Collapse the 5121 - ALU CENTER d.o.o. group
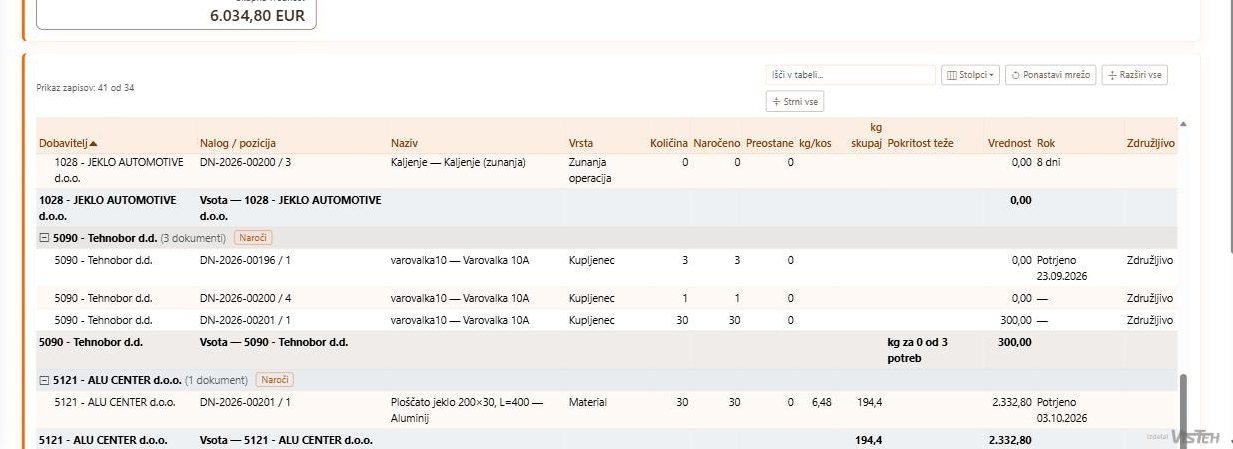Screen dimensions: 1233x449 click(44, 380)
